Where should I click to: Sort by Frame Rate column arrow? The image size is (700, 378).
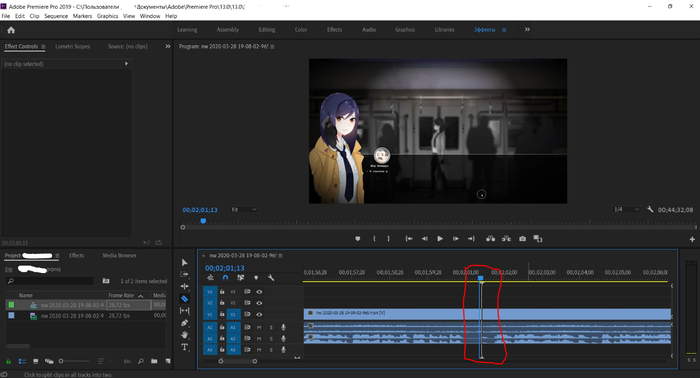coord(141,296)
